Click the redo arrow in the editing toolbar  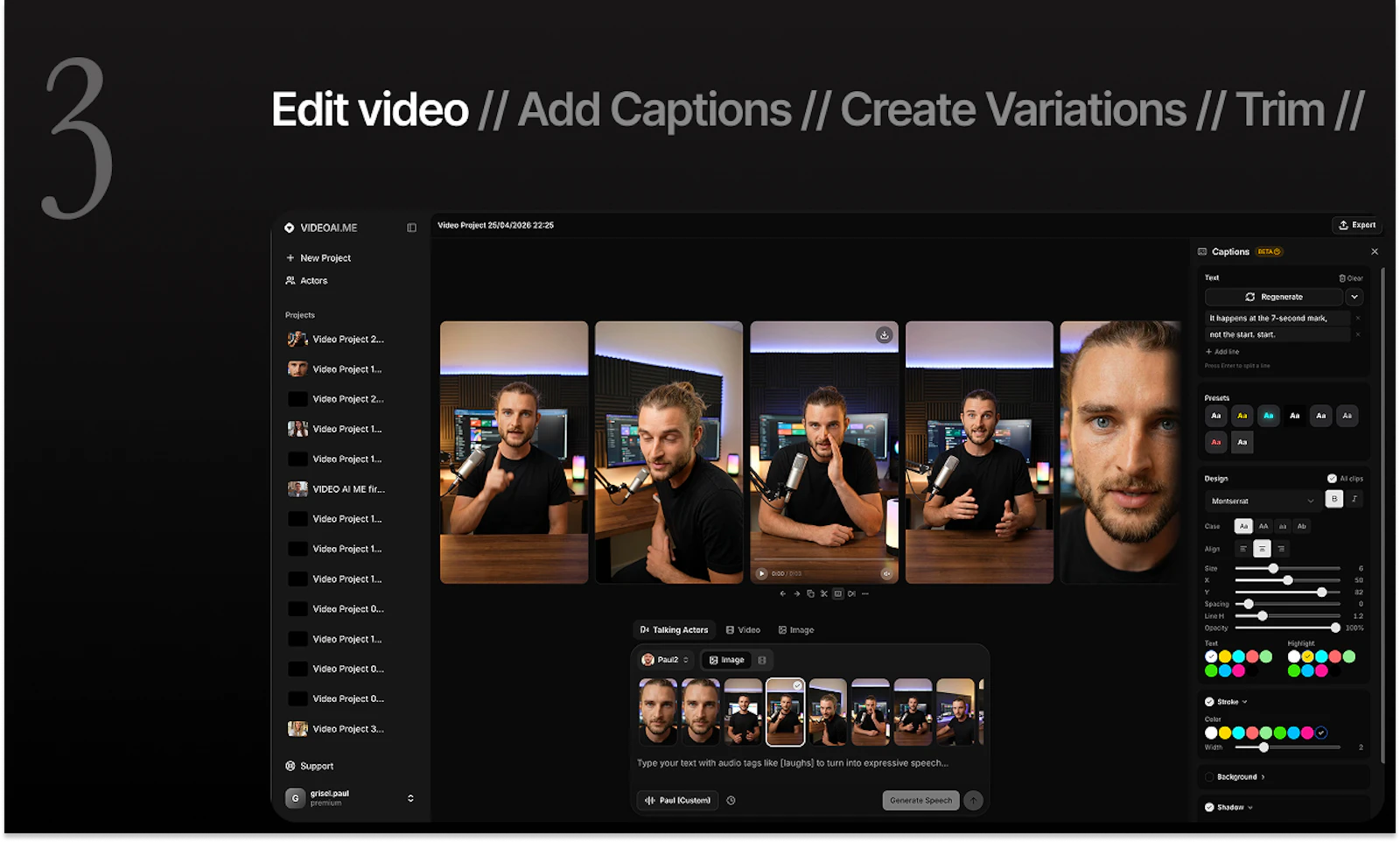tap(797, 593)
